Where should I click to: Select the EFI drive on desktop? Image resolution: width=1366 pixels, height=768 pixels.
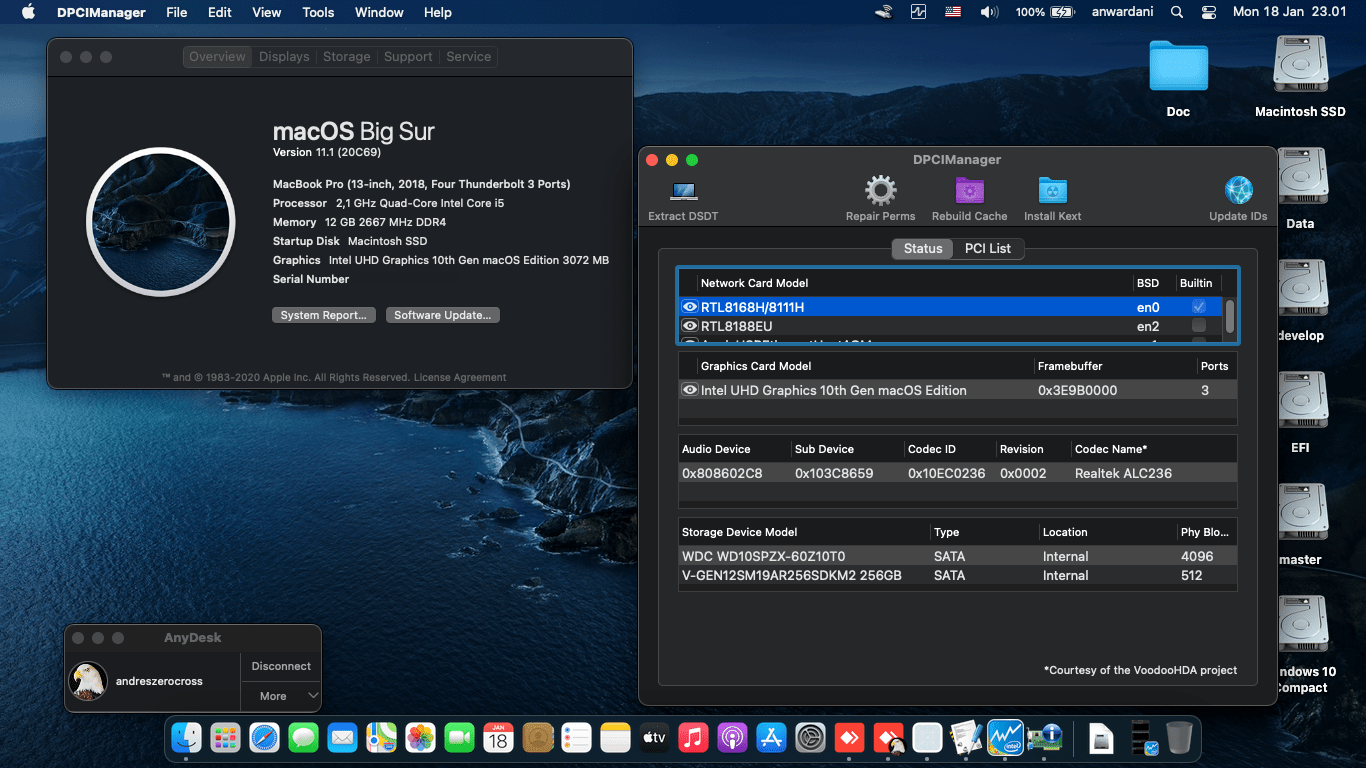[1300, 401]
